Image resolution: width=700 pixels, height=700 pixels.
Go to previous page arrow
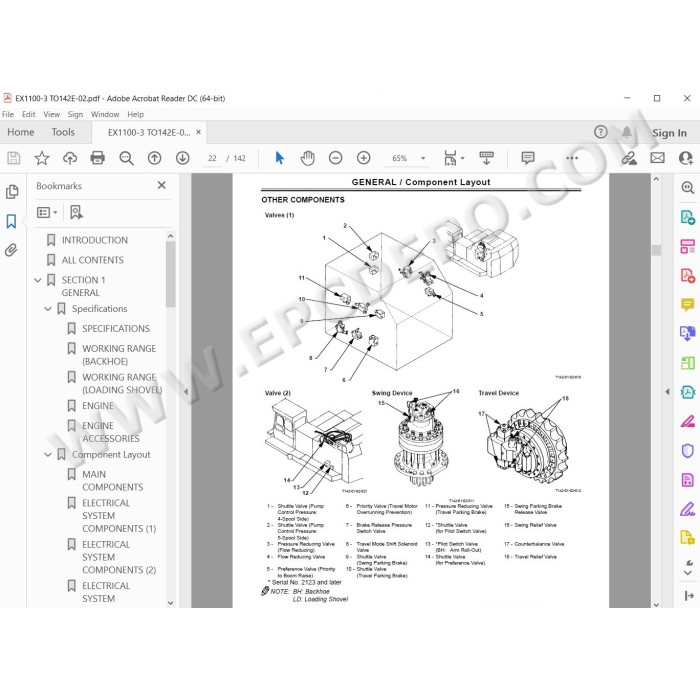(154, 158)
